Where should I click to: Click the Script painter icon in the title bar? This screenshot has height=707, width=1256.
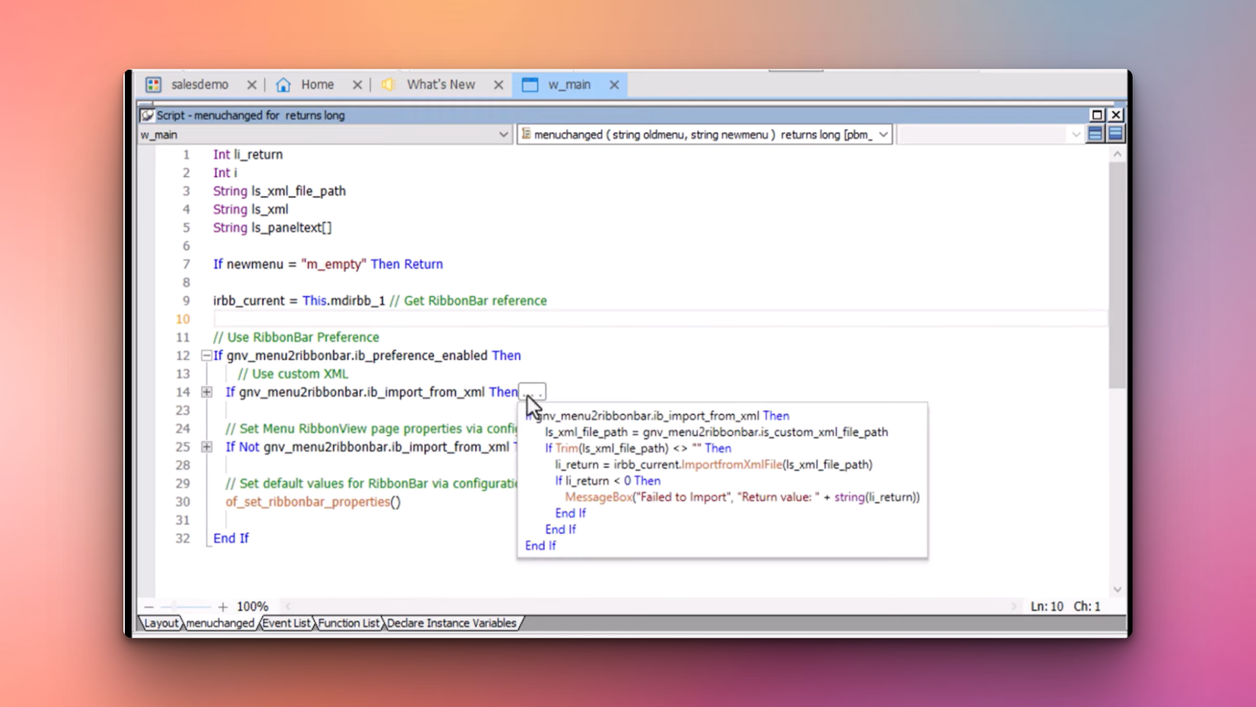(148, 115)
